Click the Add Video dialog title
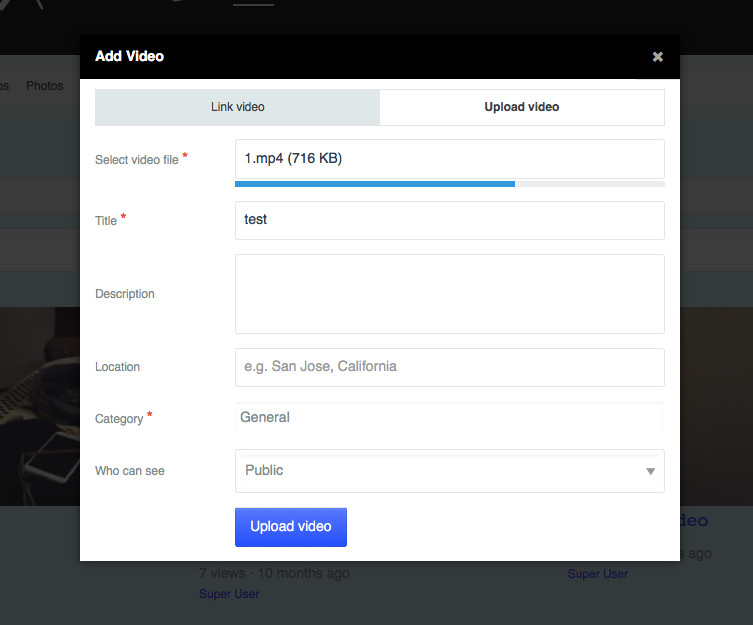The height and width of the screenshot is (625, 753). click(x=129, y=56)
